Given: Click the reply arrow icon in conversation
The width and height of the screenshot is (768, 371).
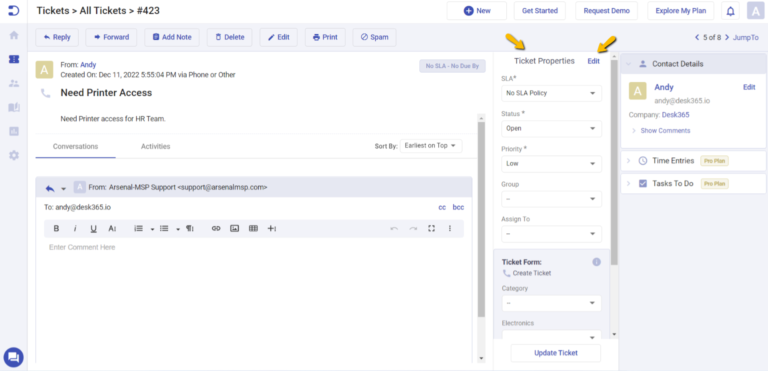Looking at the screenshot, I should [x=49, y=188].
